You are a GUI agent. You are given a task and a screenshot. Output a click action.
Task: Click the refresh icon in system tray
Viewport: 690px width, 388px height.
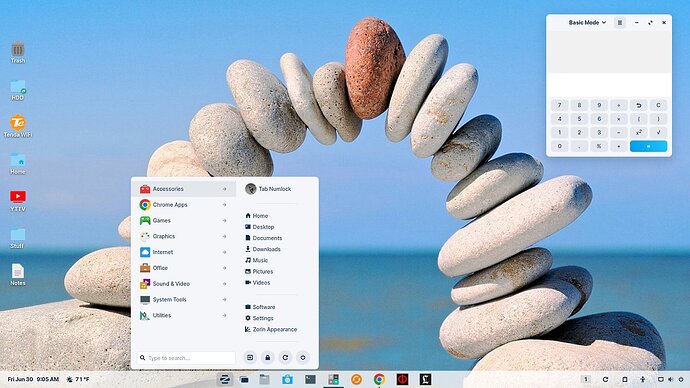(606, 379)
